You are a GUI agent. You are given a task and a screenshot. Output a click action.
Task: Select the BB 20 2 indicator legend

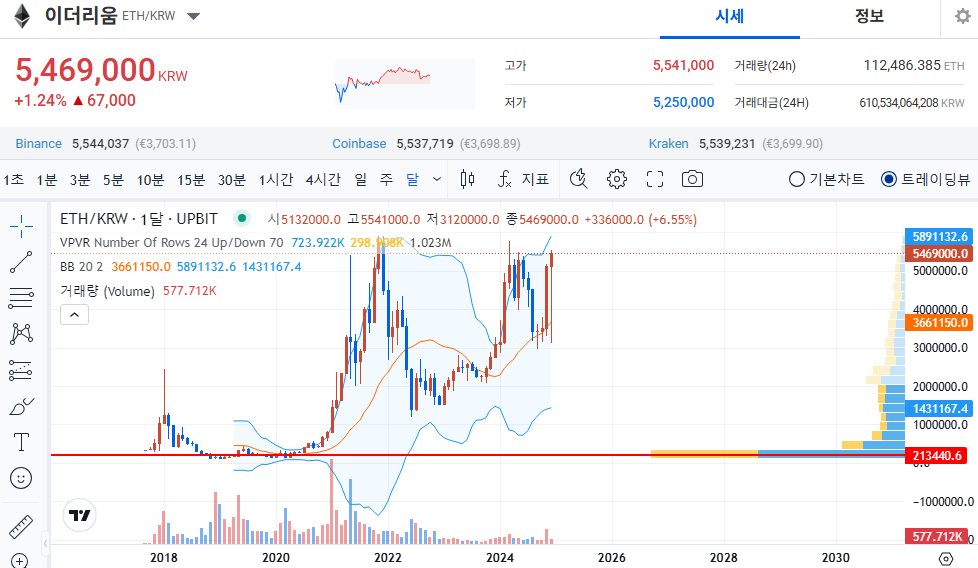(181, 267)
